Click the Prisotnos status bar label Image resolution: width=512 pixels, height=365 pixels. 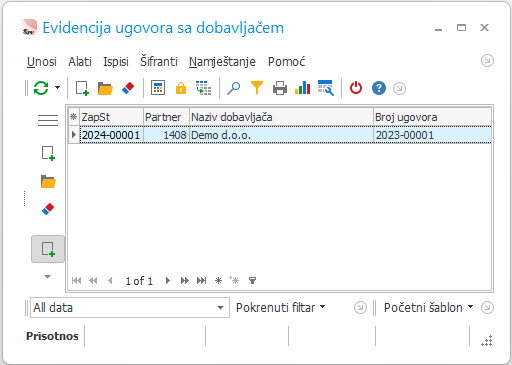pos(52,336)
